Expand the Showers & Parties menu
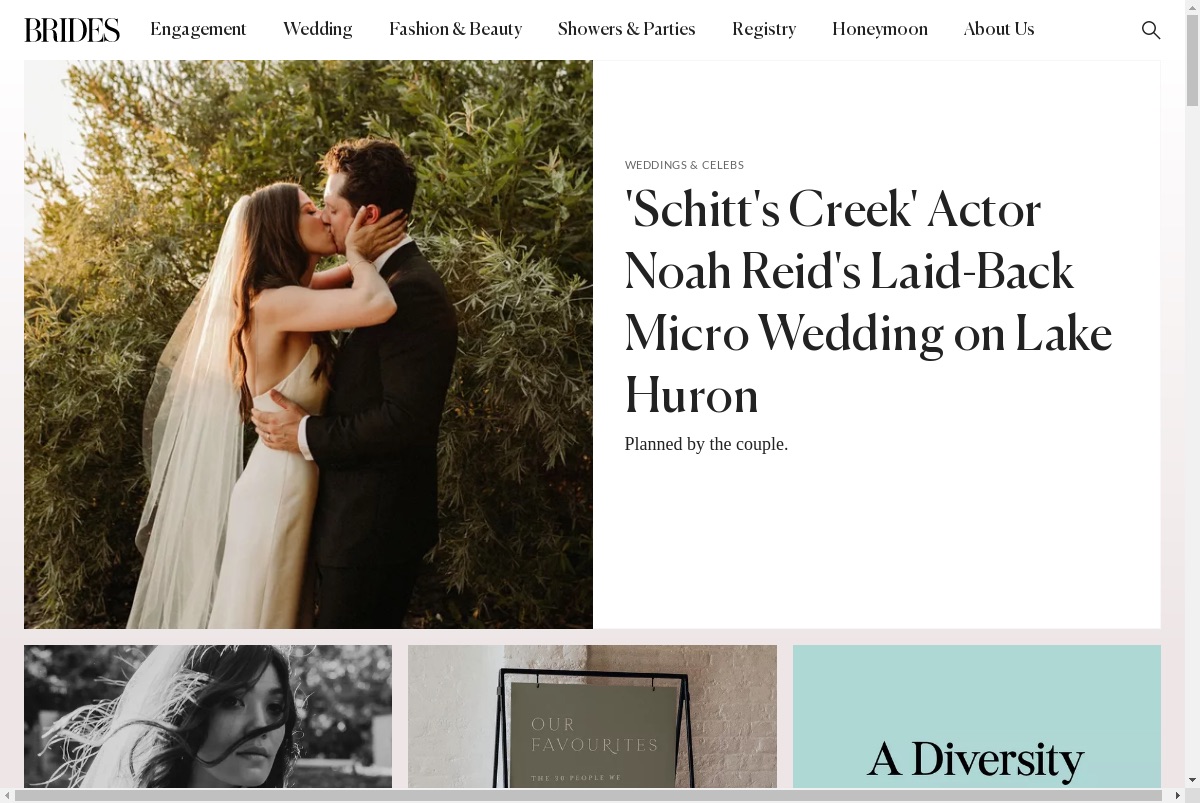This screenshot has height=803, width=1200. tap(627, 30)
